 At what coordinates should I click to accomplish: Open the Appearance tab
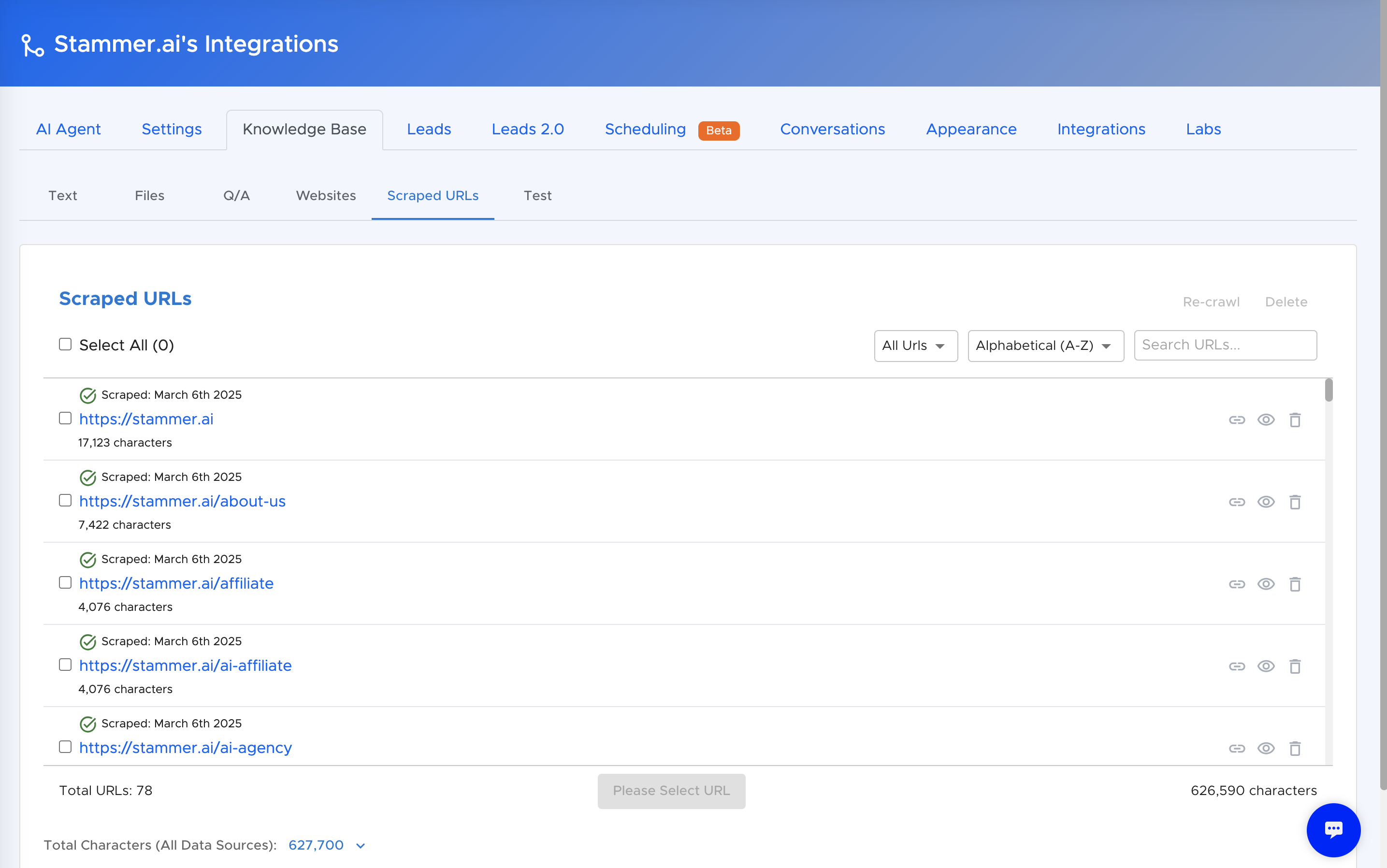click(971, 129)
